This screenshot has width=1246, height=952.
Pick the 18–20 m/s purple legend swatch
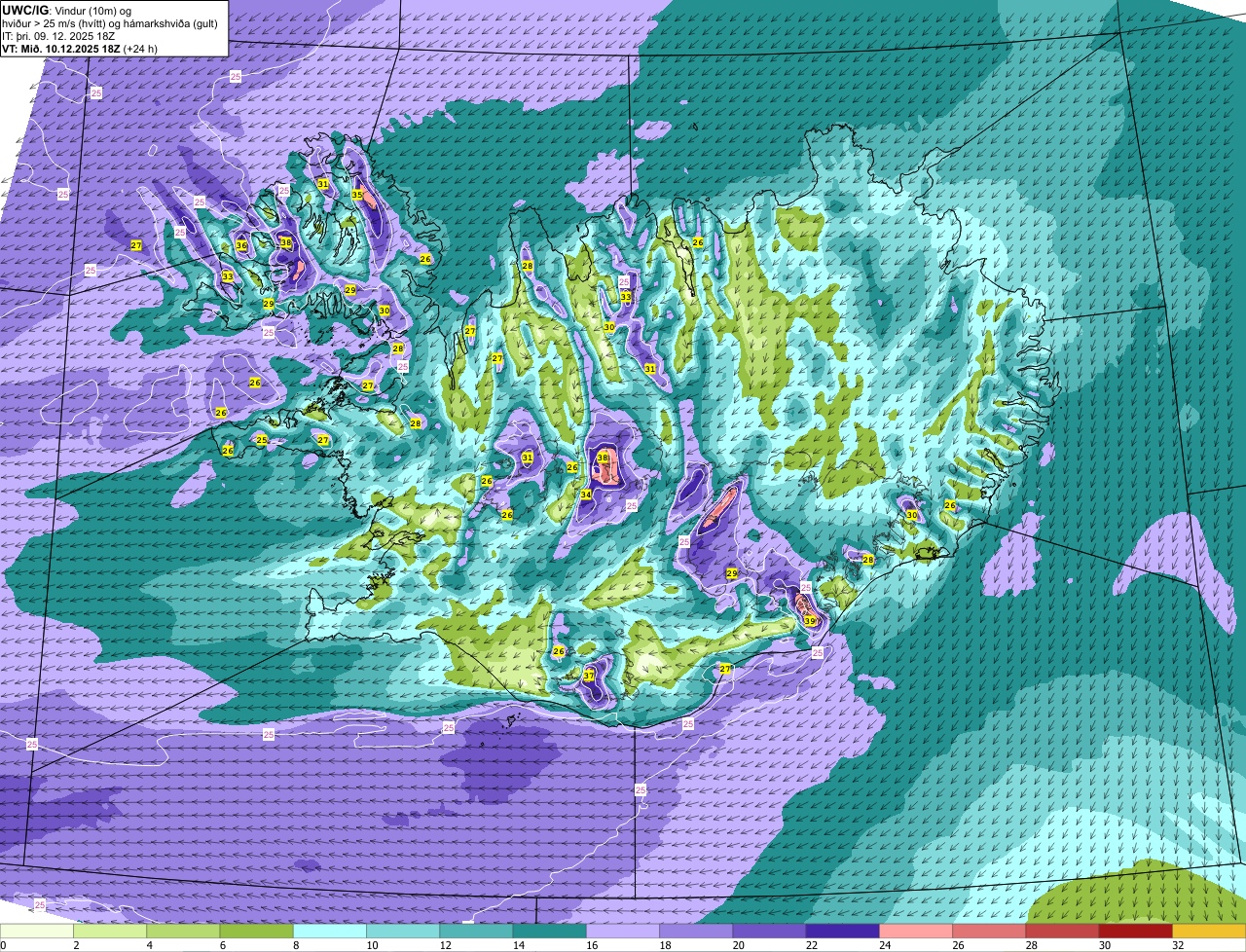pos(697,931)
